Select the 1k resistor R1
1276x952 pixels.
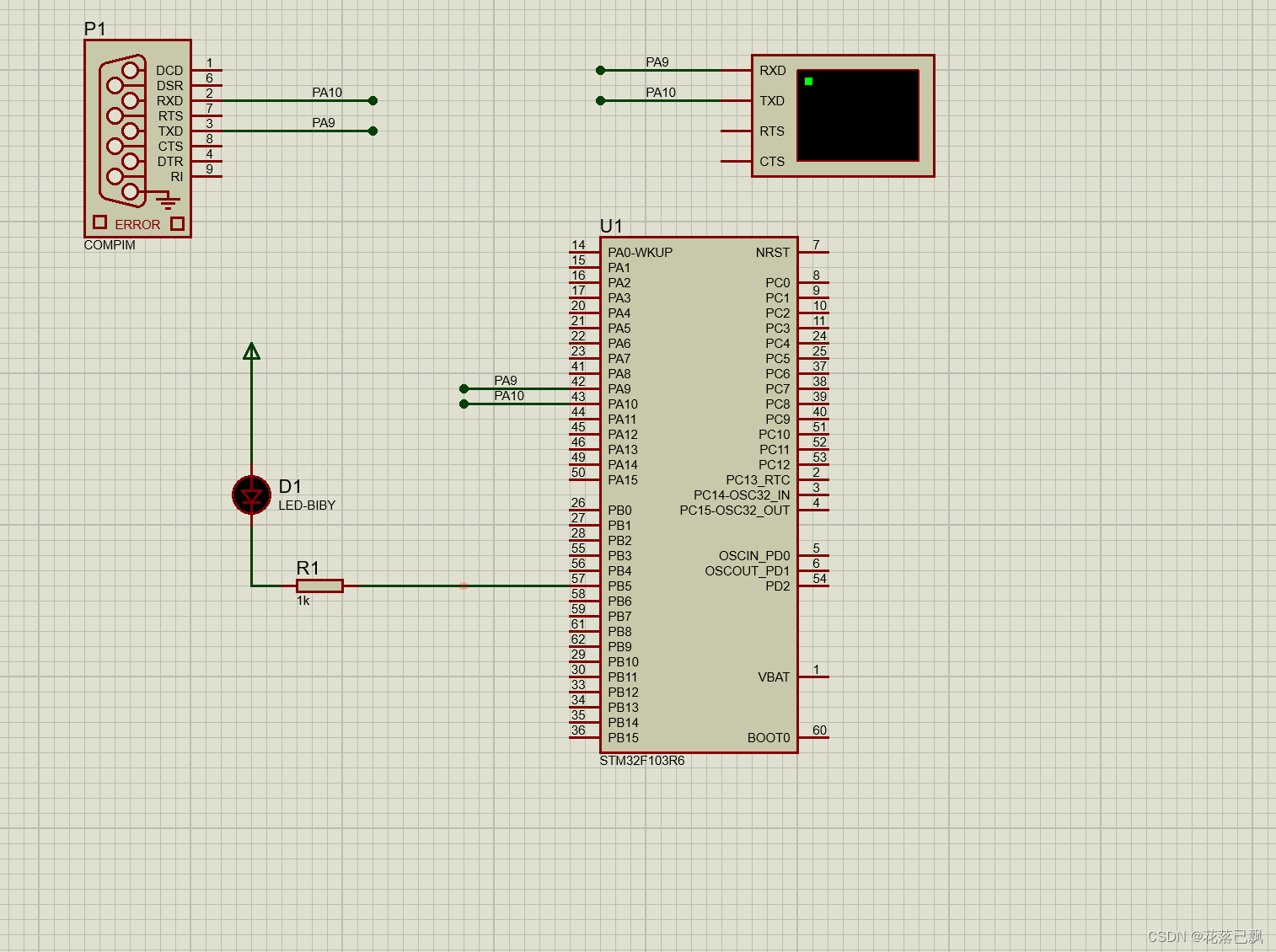coord(319,585)
